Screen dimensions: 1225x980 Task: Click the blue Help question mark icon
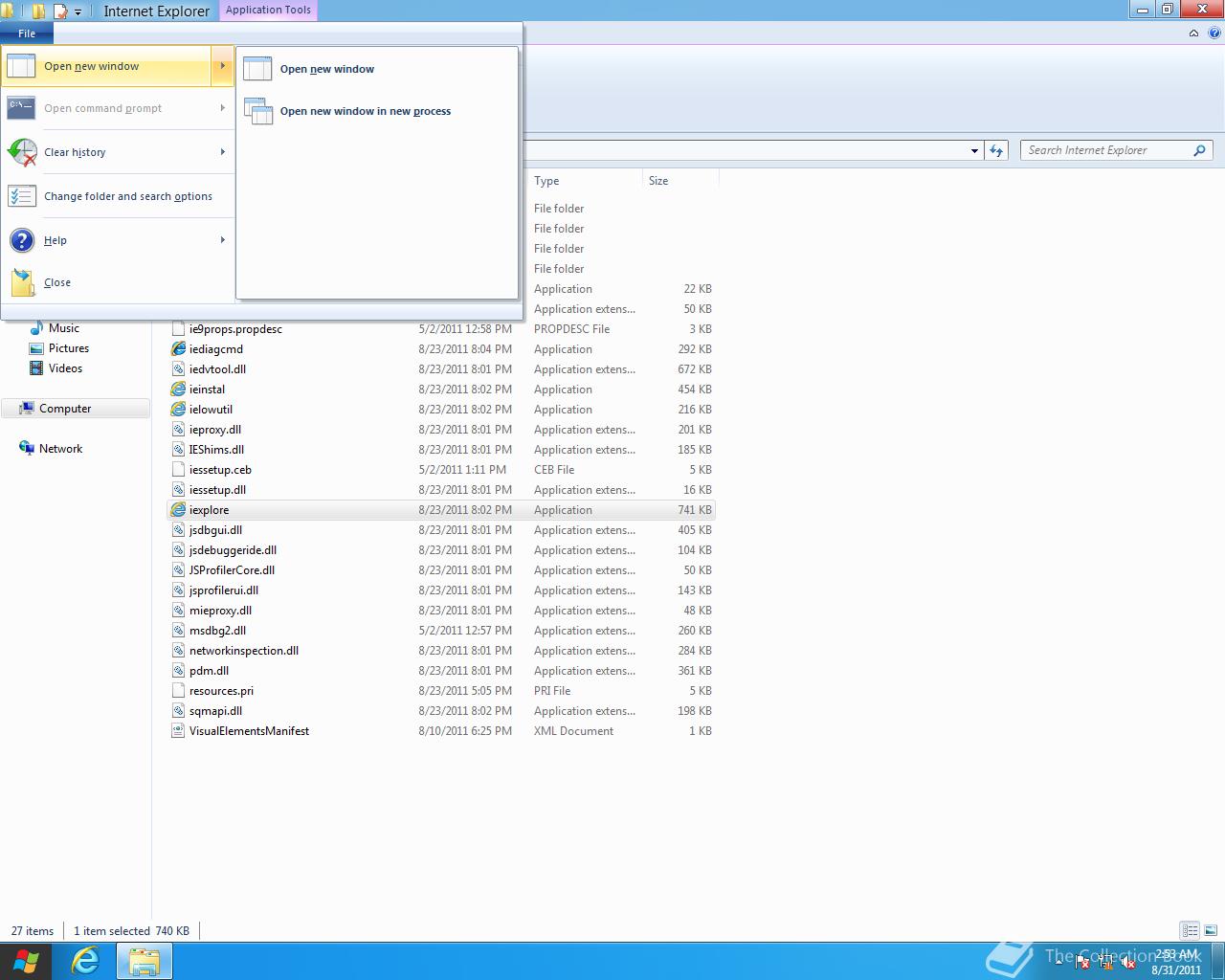tap(22, 240)
